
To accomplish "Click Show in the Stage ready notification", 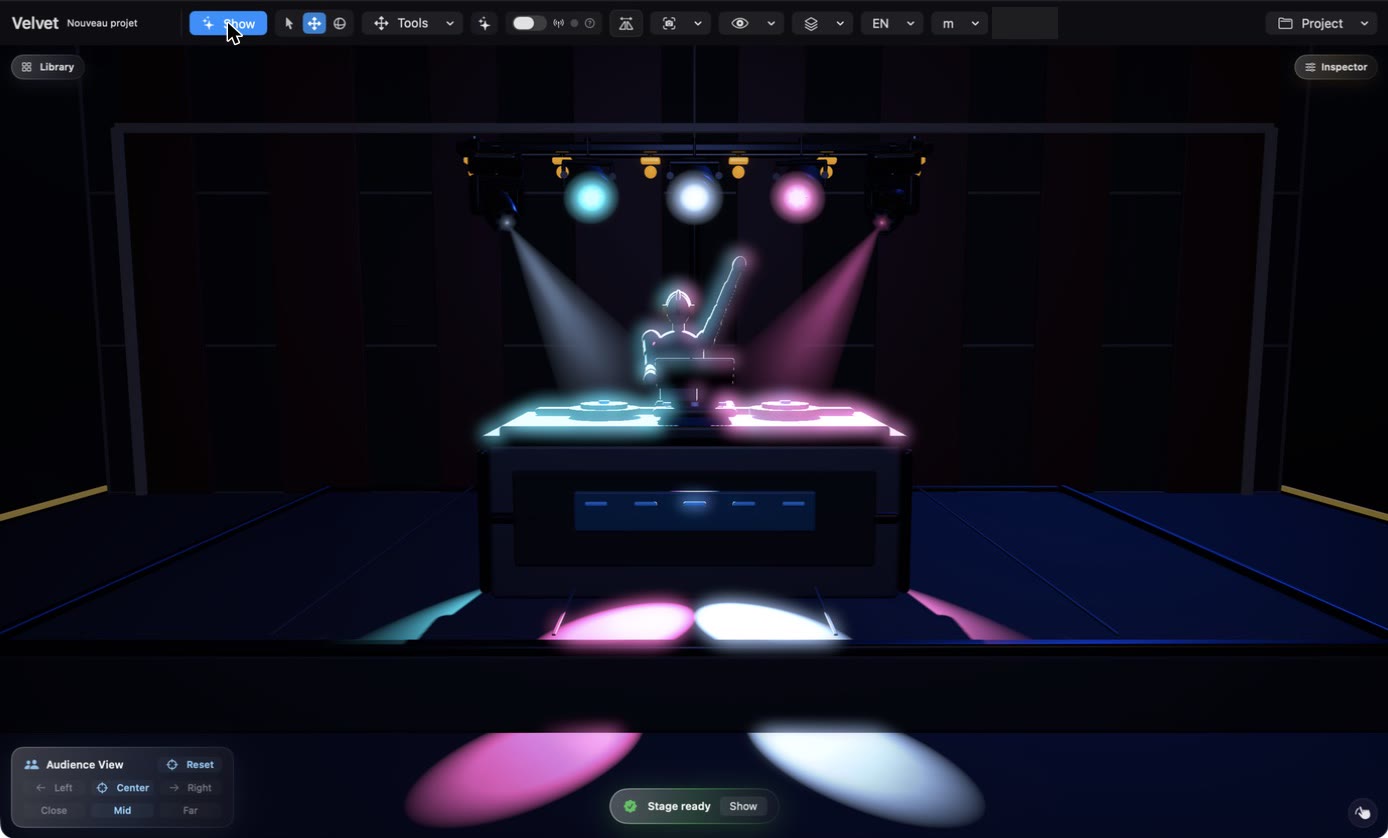I will pos(743,806).
